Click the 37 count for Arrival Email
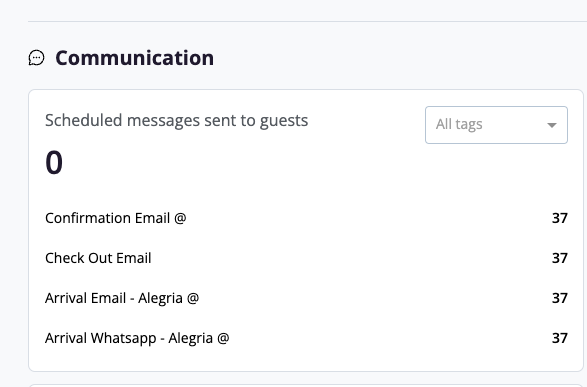Viewport: 587px width, 387px height. click(560, 298)
